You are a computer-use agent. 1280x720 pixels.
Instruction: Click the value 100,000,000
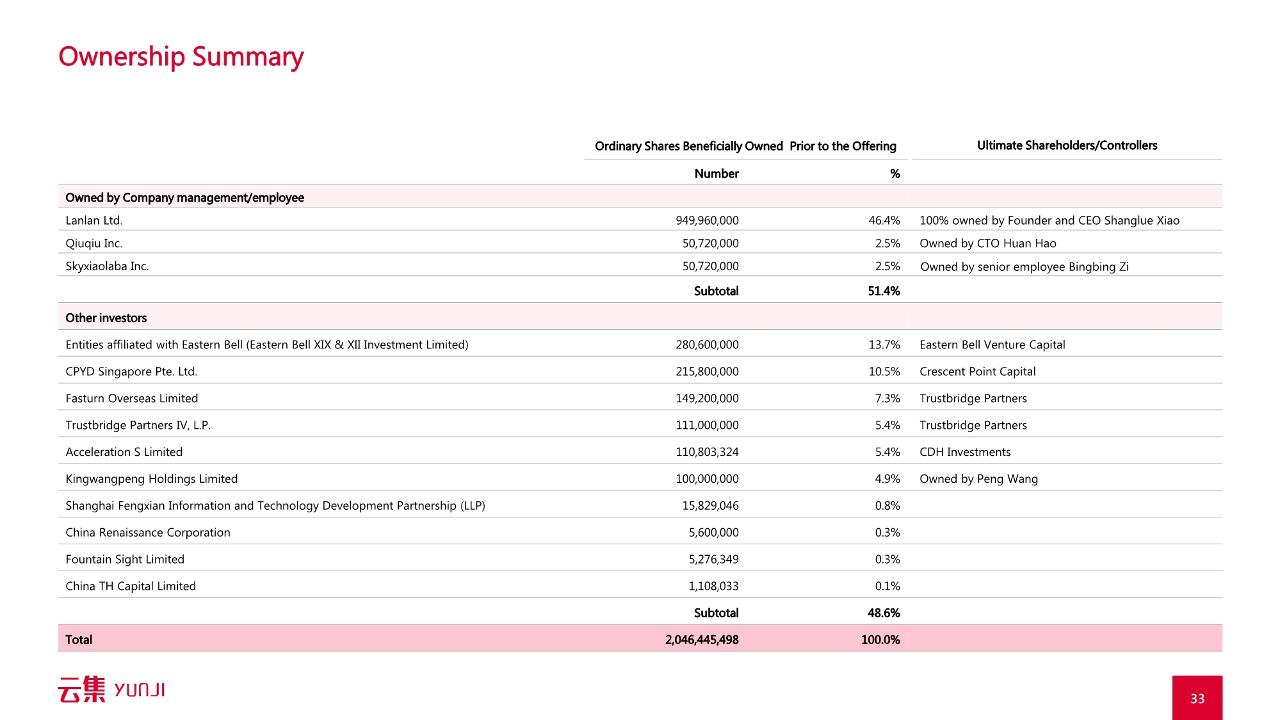[x=707, y=479]
